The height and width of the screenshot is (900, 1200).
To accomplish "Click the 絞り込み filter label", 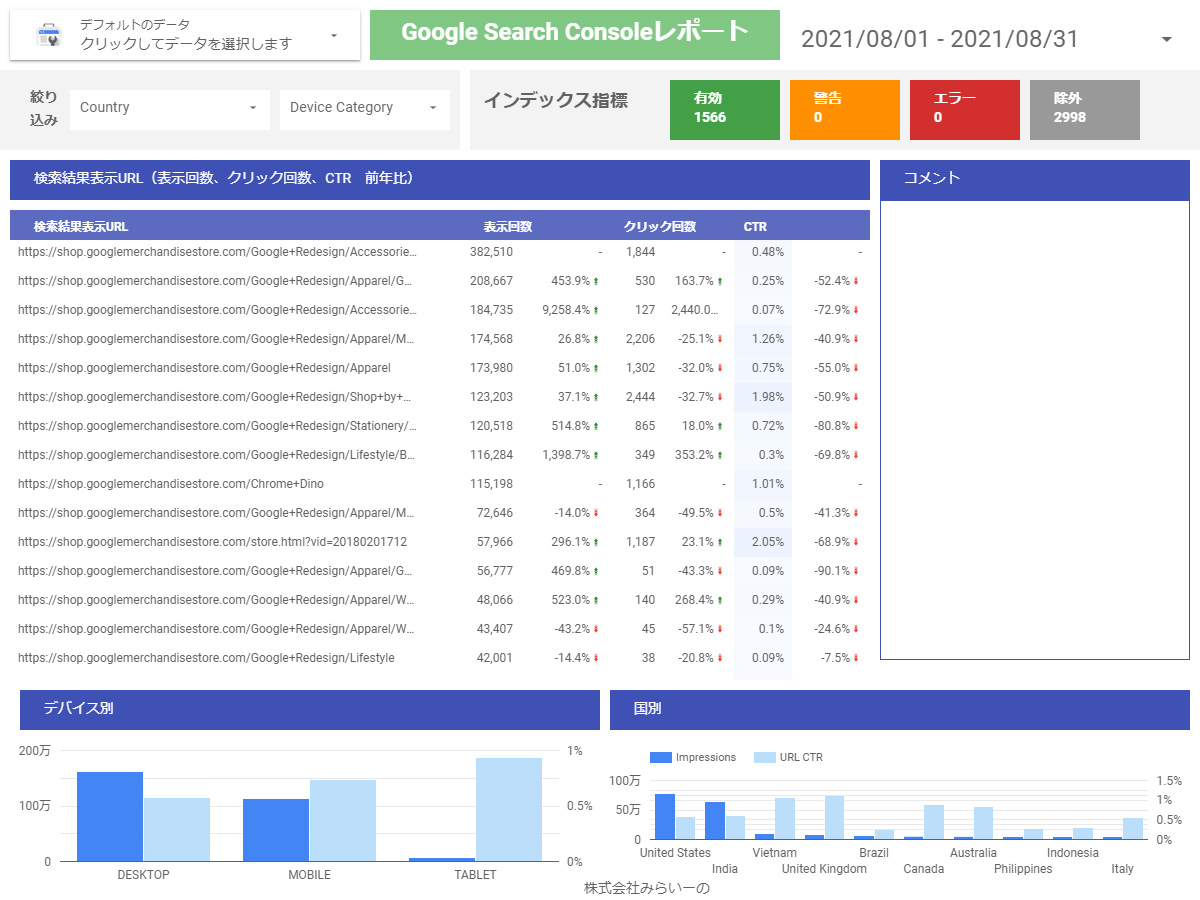I will point(44,108).
